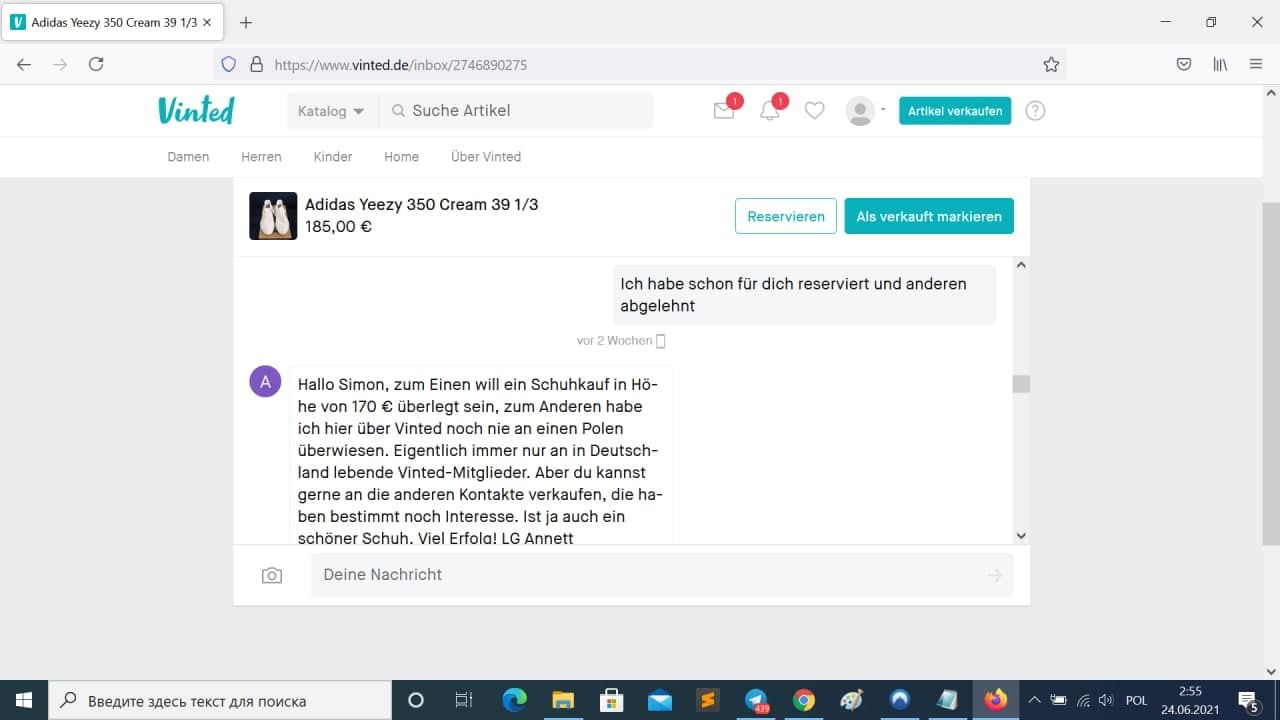This screenshot has width=1280, height=720.
Task: Open Sublime Text from the taskbar
Action: pyautogui.click(x=708, y=700)
